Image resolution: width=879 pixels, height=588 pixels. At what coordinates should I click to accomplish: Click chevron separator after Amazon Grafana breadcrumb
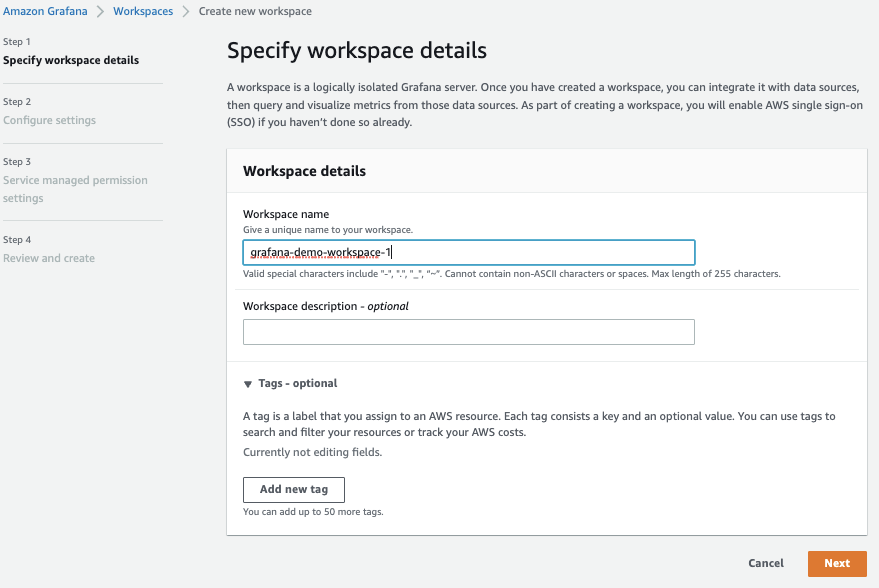coord(100,11)
